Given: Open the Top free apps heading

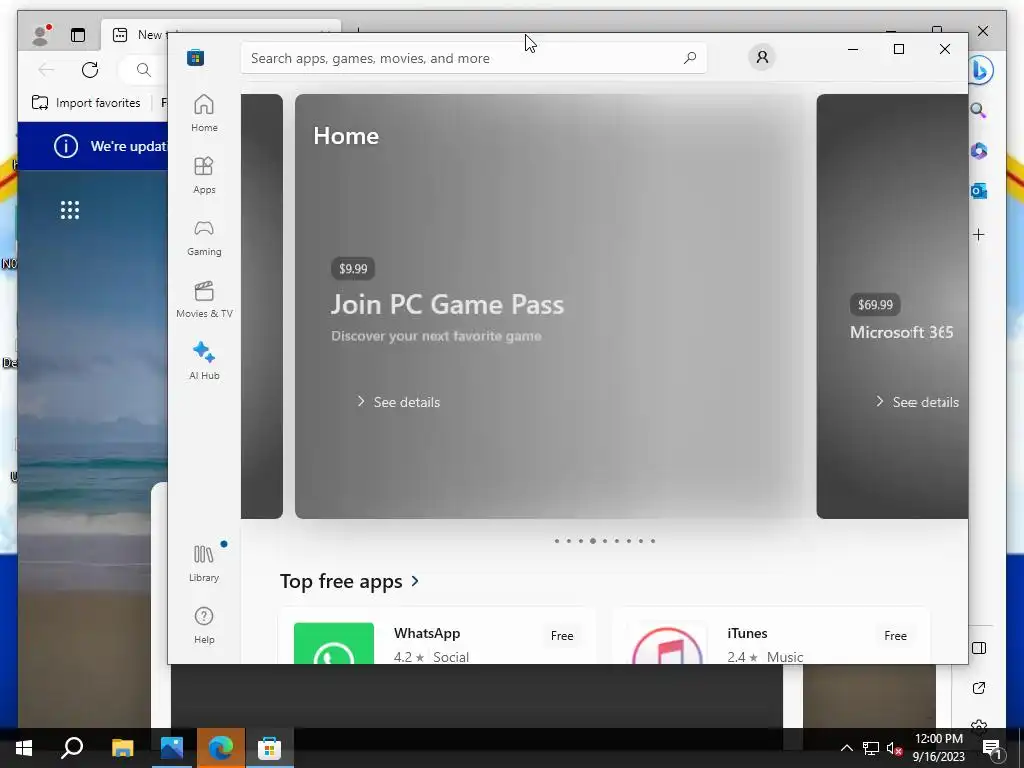Looking at the screenshot, I should pos(341,581).
